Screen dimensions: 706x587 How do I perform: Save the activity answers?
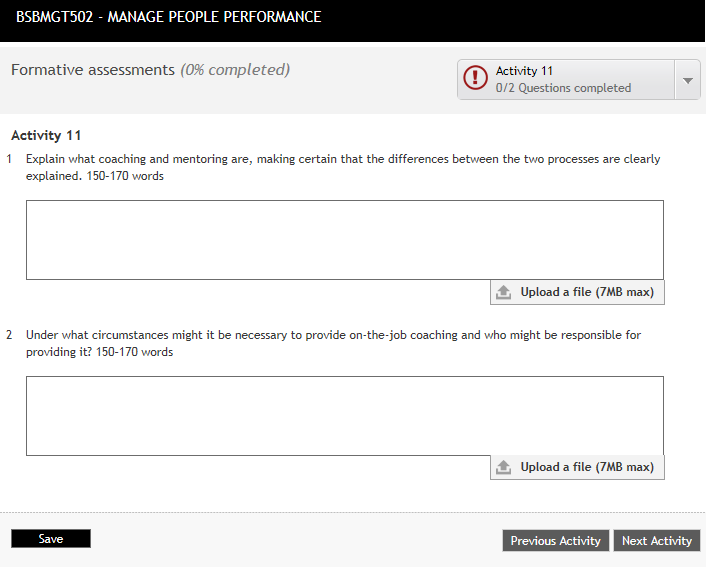pos(51,539)
